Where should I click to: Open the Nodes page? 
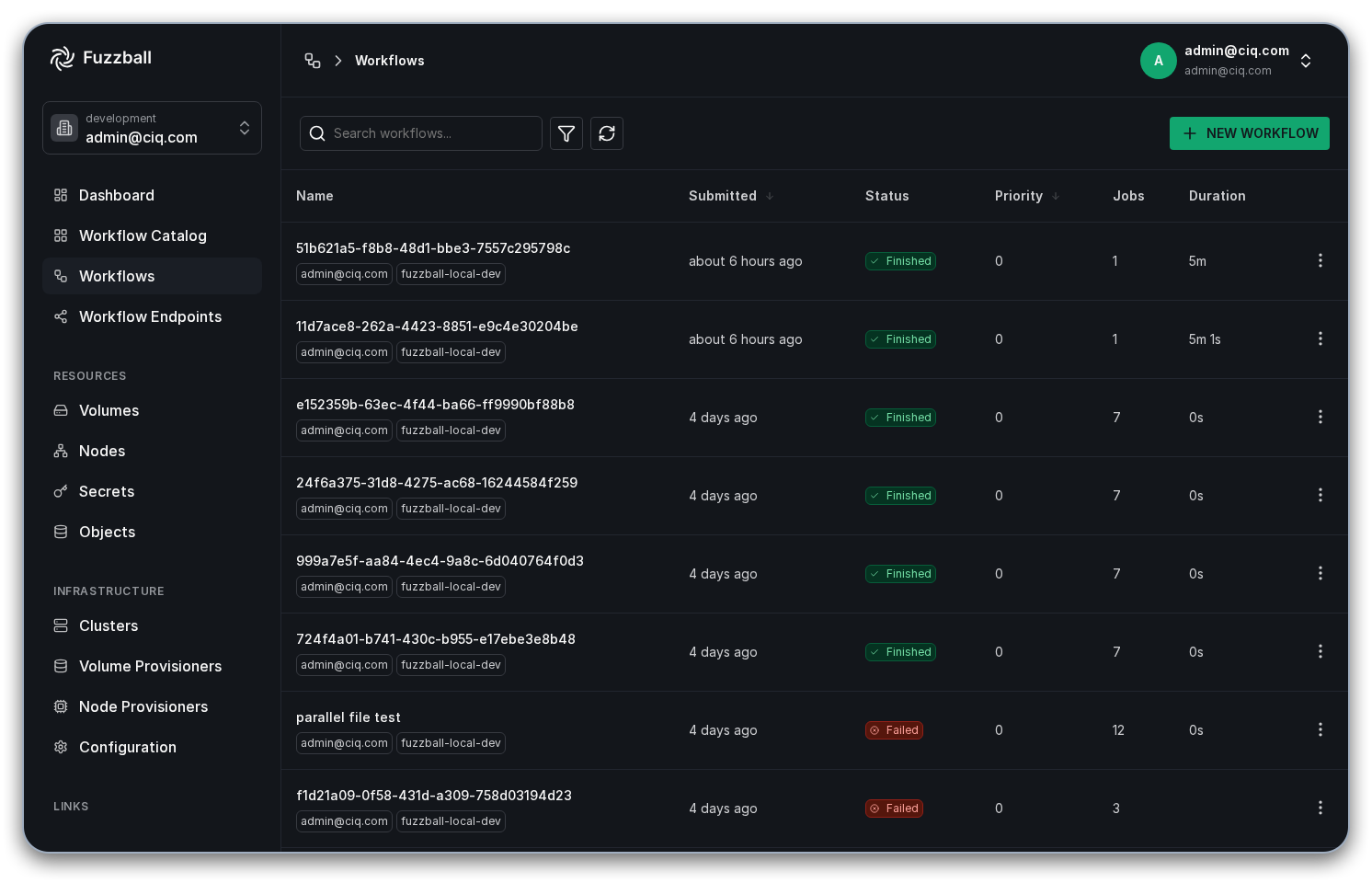(152, 451)
